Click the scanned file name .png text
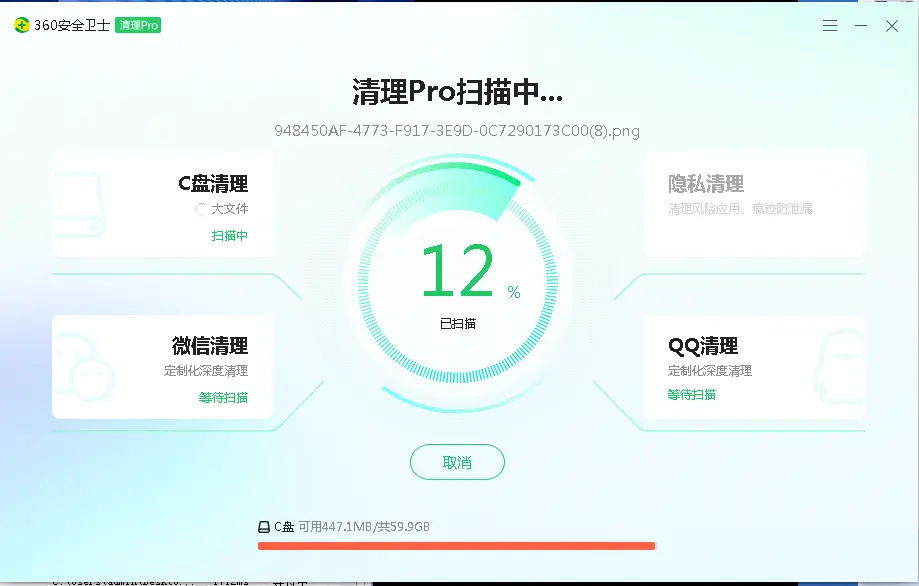 (457, 131)
